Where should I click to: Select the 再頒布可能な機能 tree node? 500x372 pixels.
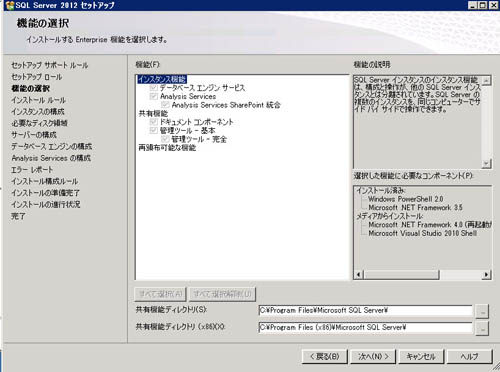(x=167, y=148)
